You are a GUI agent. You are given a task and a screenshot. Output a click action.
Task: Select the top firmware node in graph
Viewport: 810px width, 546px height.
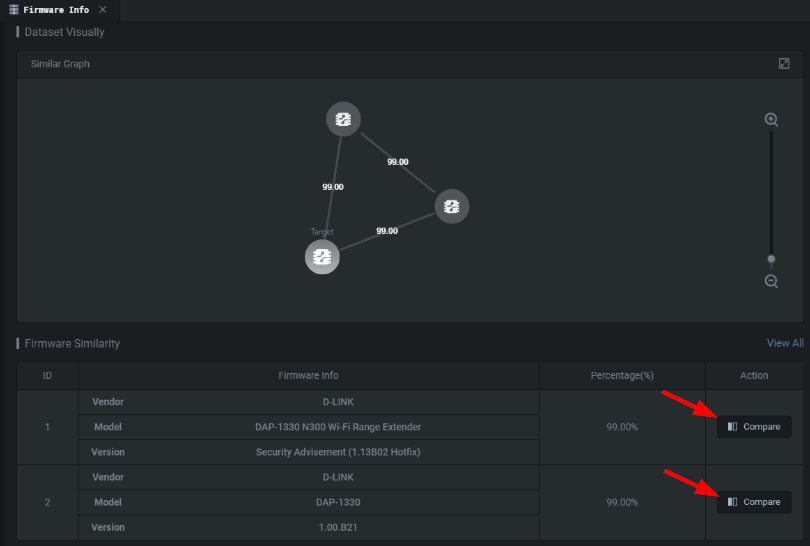pyautogui.click(x=343, y=119)
